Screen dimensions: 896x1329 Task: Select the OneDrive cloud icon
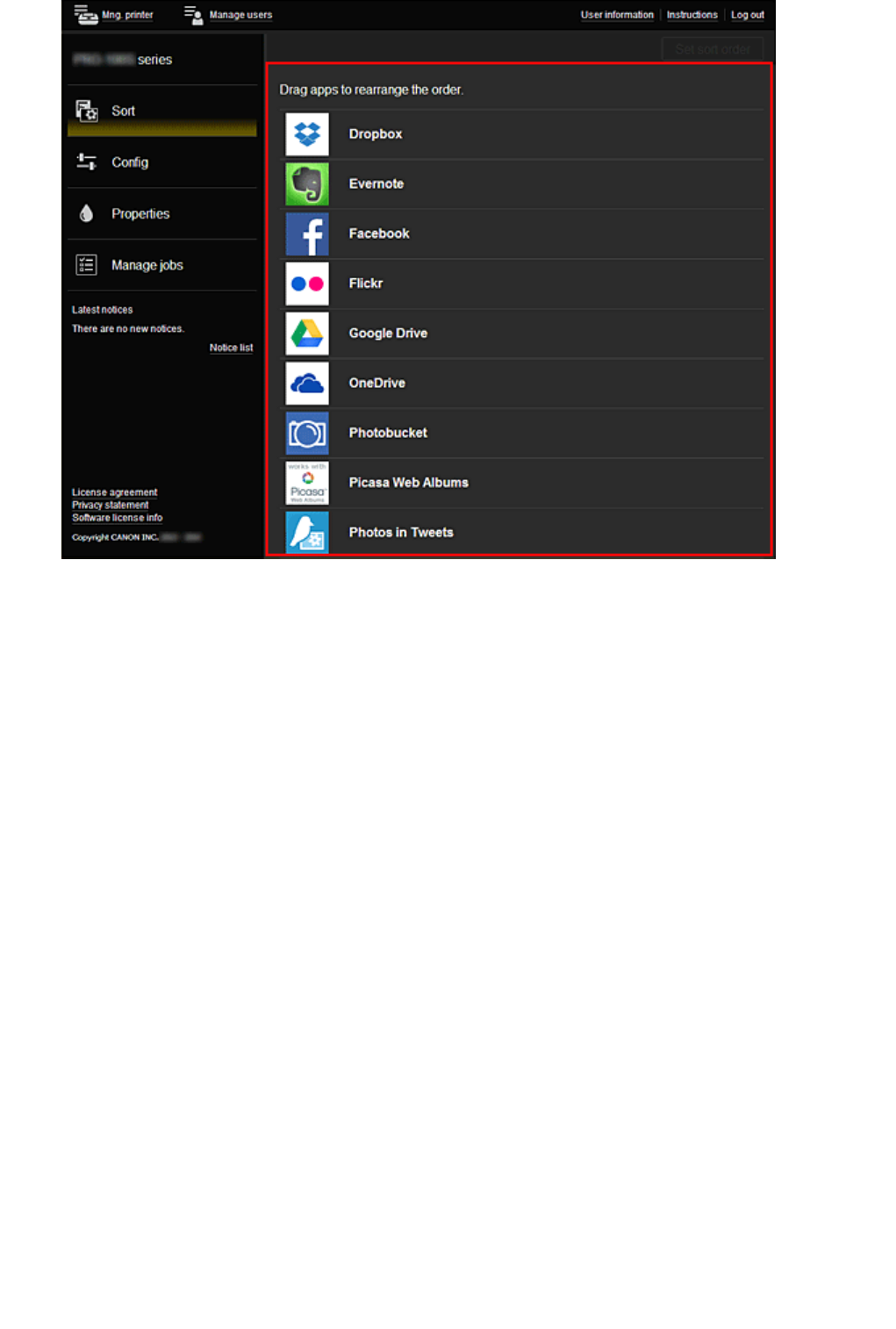pos(307,384)
